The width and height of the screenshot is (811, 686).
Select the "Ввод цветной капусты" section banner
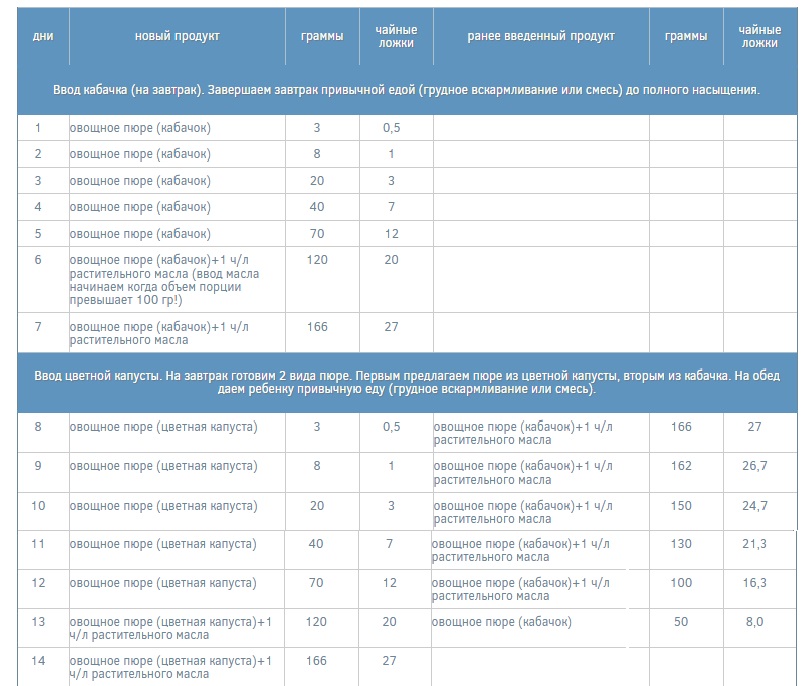406,382
